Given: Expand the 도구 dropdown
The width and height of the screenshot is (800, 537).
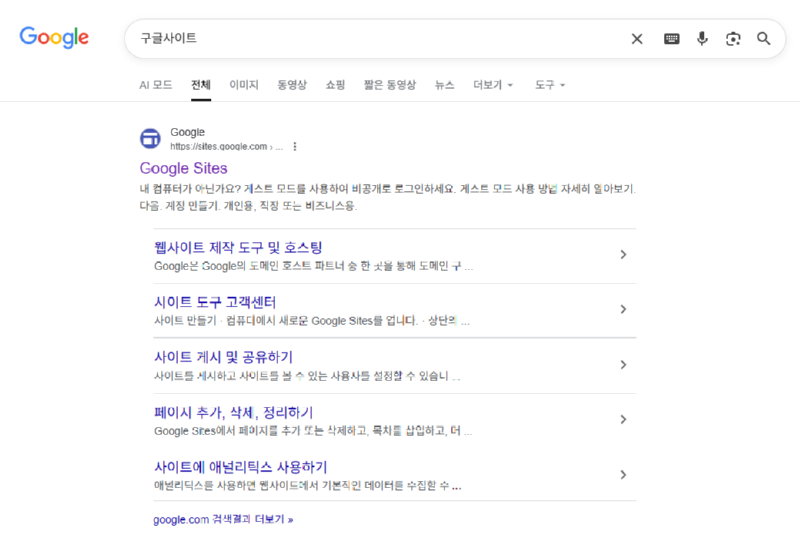Looking at the screenshot, I should point(549,85).
